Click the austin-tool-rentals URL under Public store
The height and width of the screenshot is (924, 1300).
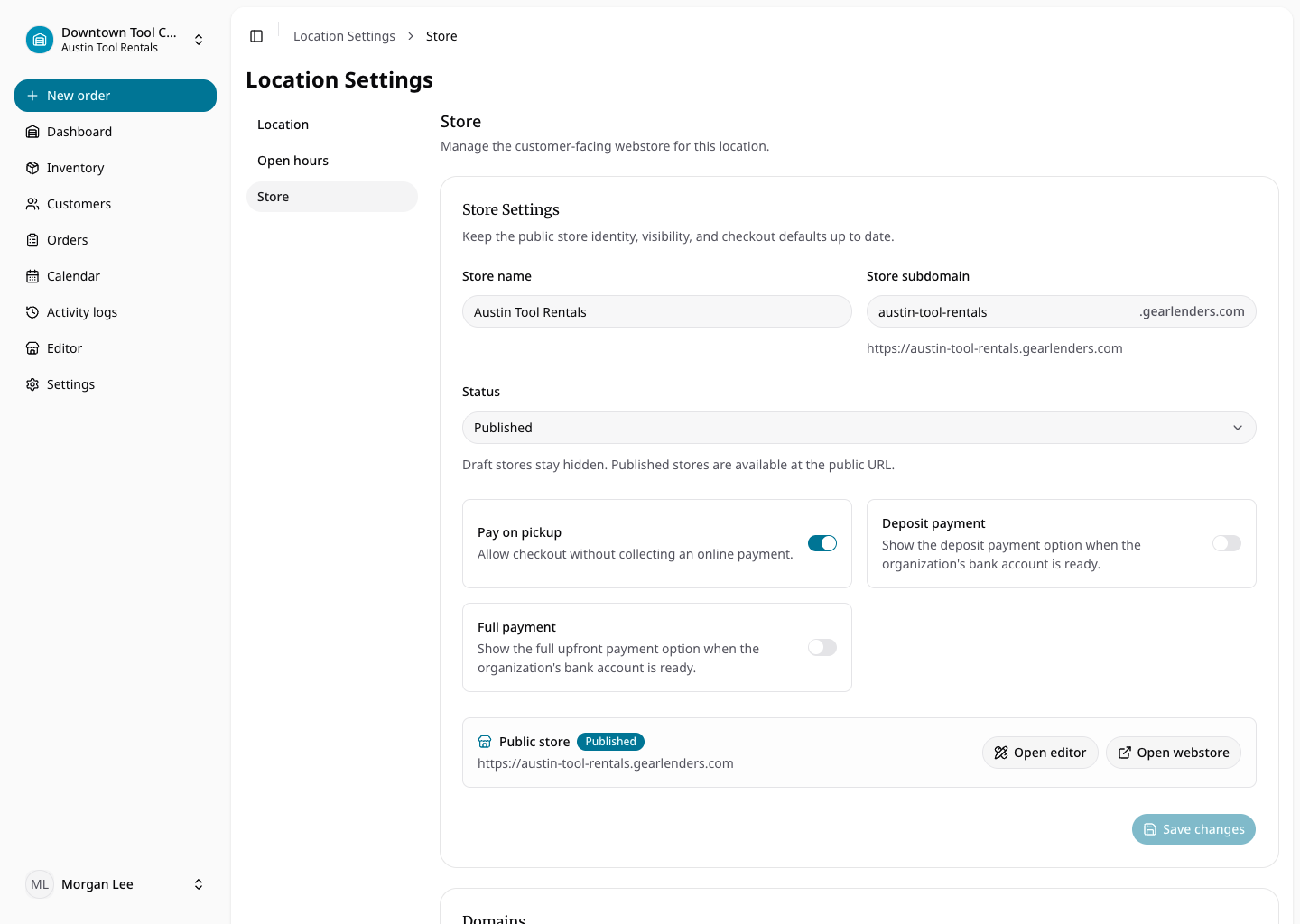(606, 763)
